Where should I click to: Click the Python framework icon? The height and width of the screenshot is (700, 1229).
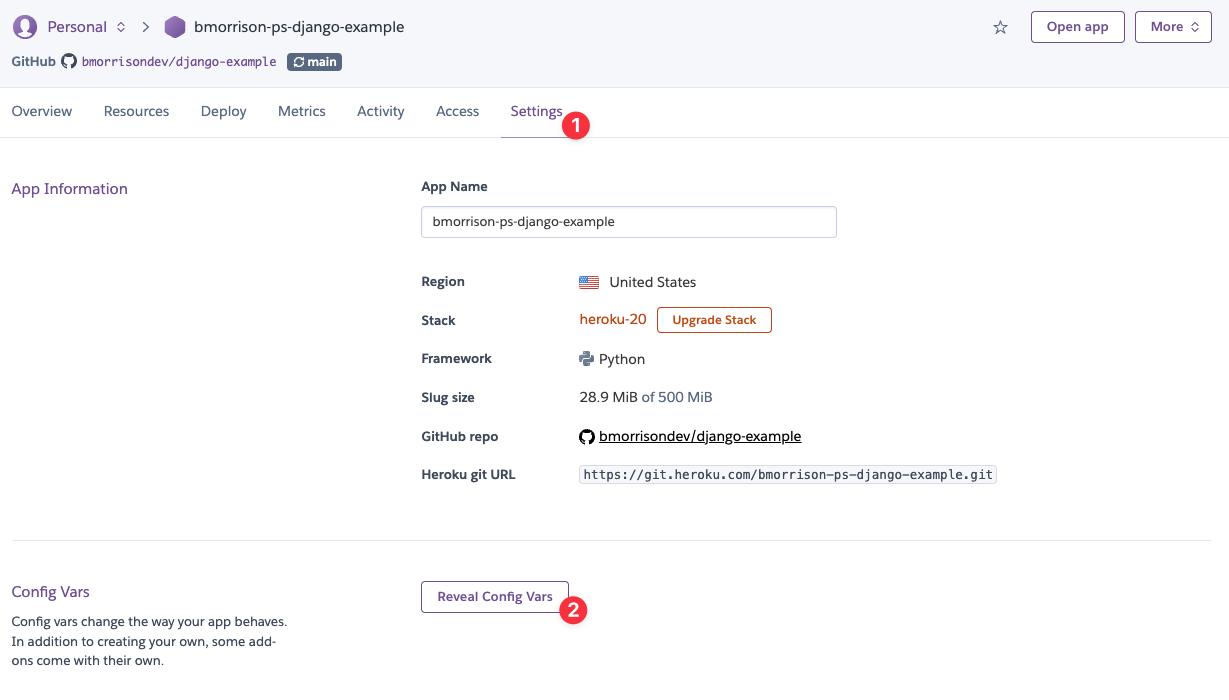click(x=586, y=358)
